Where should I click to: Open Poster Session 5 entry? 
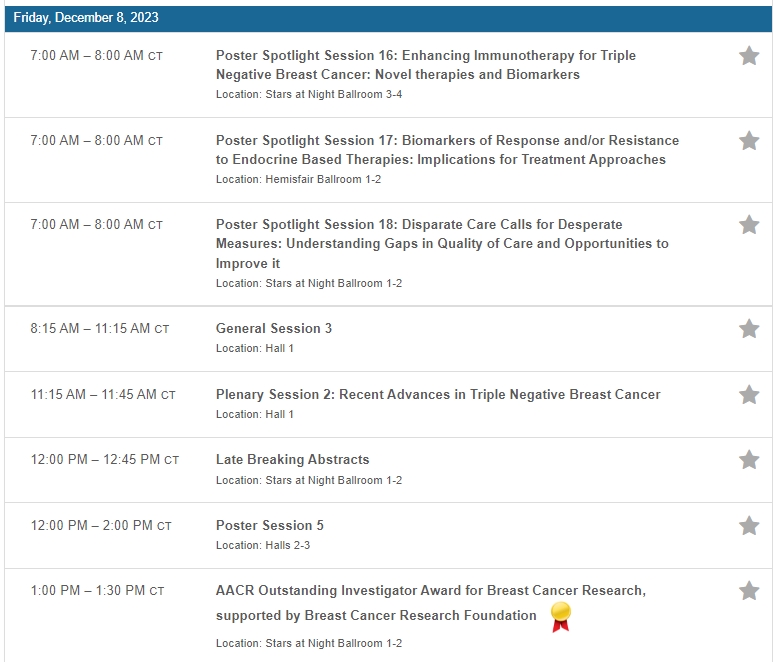[270, 526]
